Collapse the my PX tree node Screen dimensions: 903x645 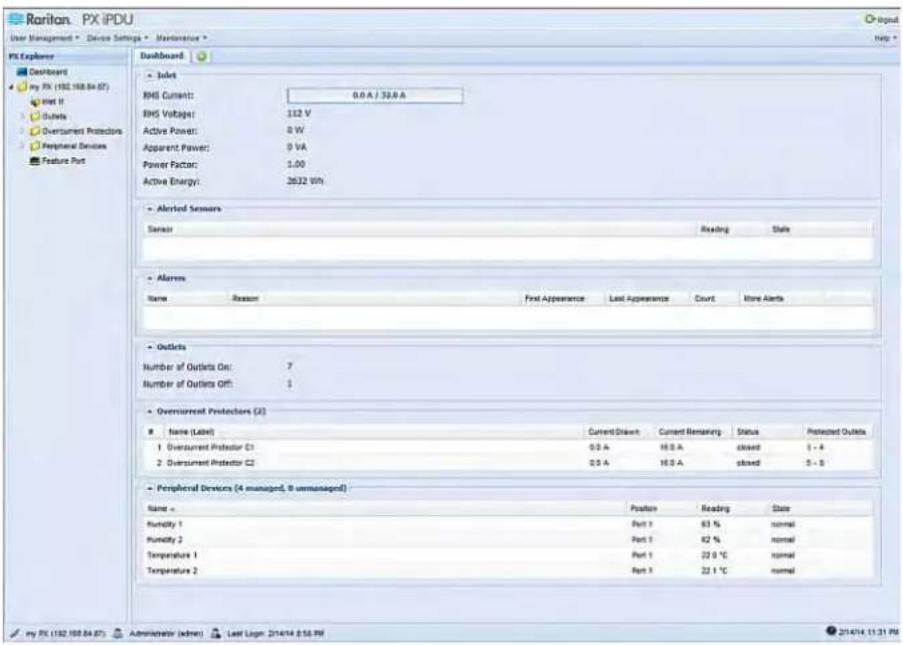pyautogui.click(x=12, y=87)
